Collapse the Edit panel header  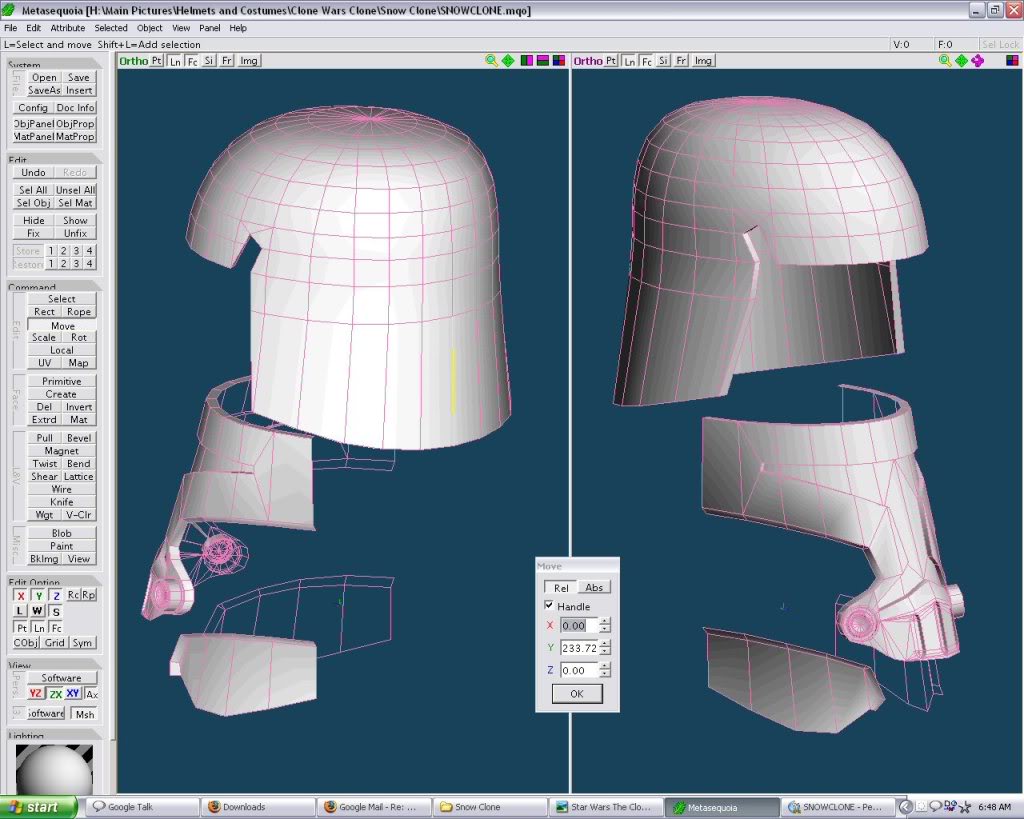click(x=54, y=159)
